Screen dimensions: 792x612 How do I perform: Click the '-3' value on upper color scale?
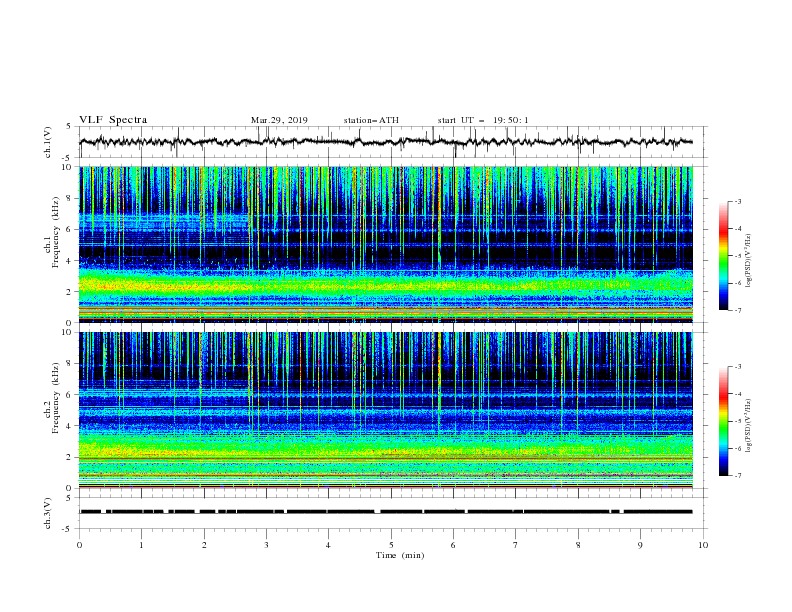(x=738, y=201)
